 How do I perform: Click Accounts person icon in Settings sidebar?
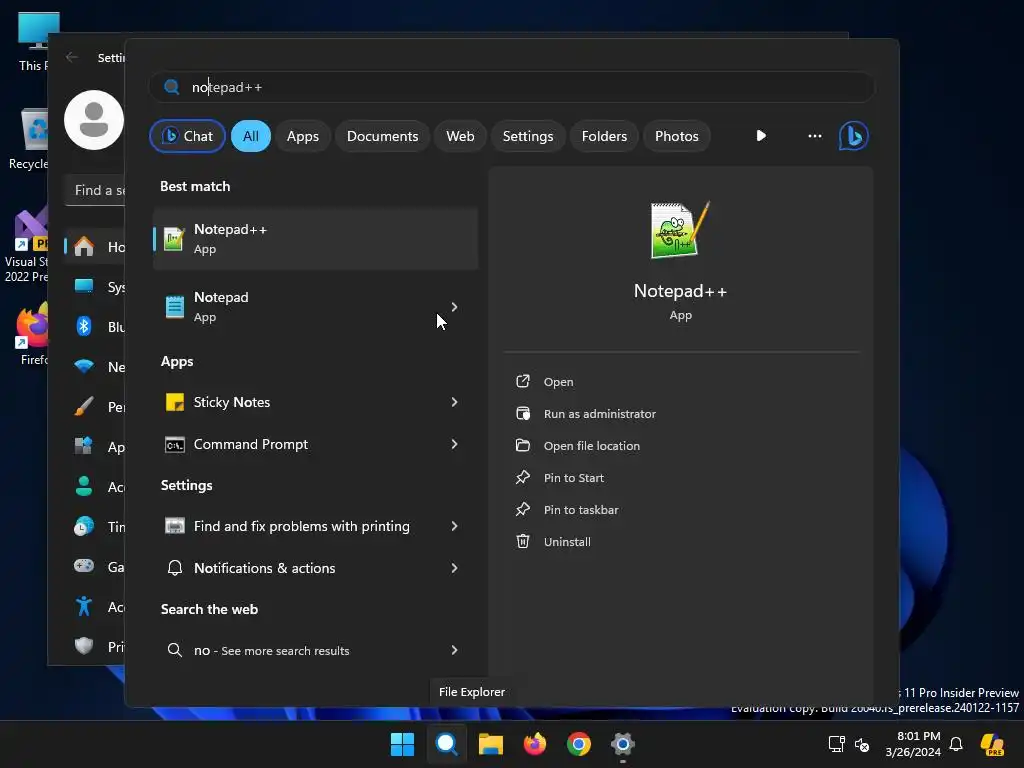[84, 487]
